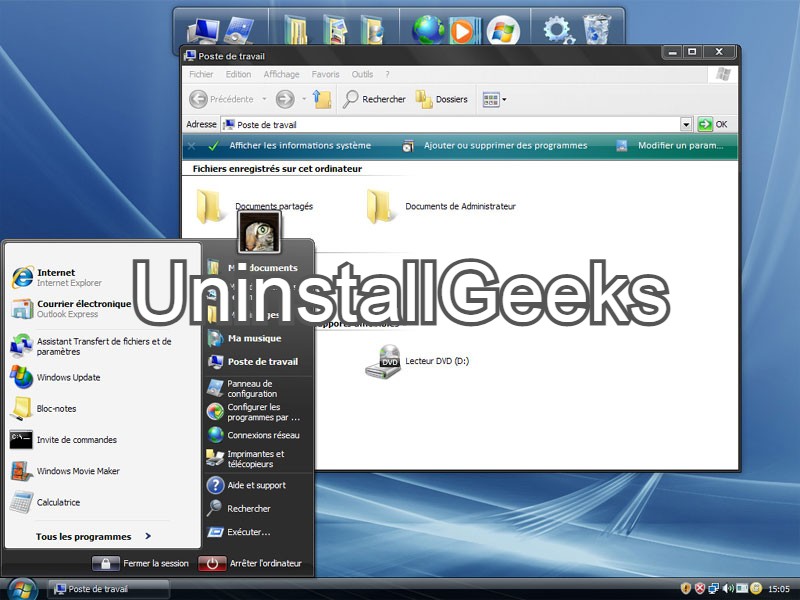Open Poste de travail in Start menu
Screen dimensions: 800x600
[x=253, y=362]
